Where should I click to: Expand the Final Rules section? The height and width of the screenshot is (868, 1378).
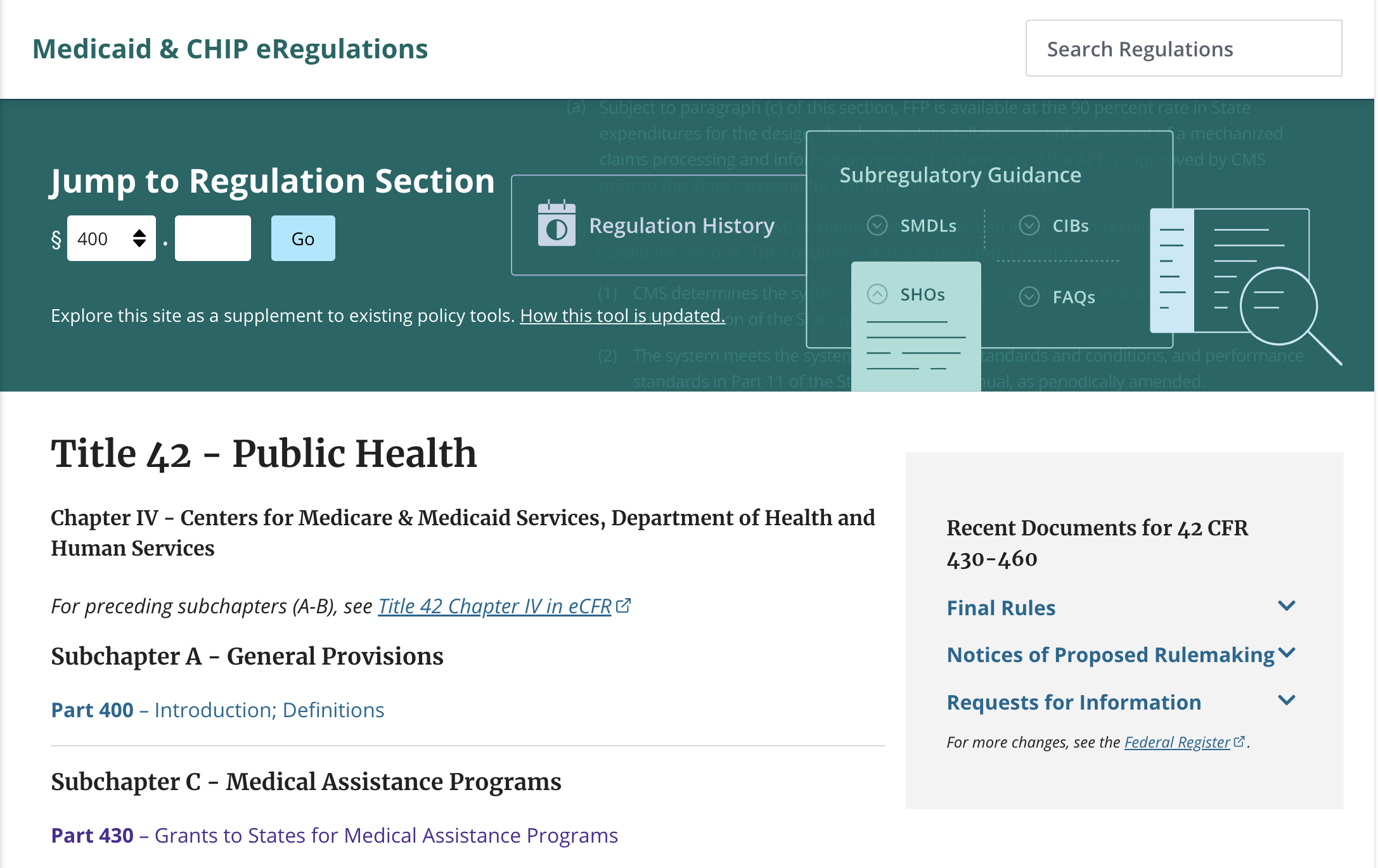coord(1121,608)
